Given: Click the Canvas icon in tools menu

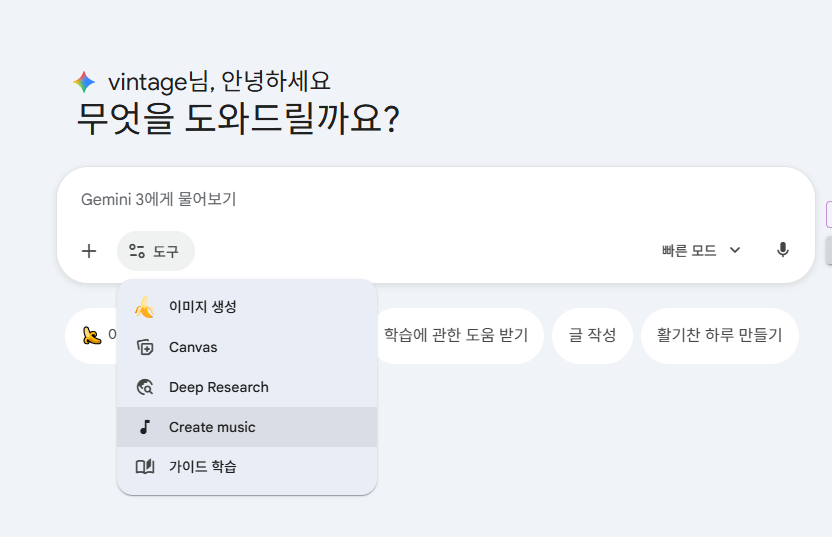Looking at the screenshot, I should 145,347.
